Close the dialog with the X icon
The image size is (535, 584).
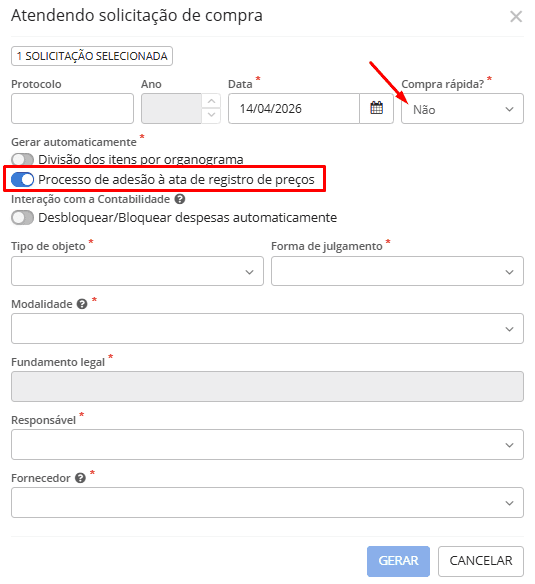pyautogui.click(x=516, y=16)
